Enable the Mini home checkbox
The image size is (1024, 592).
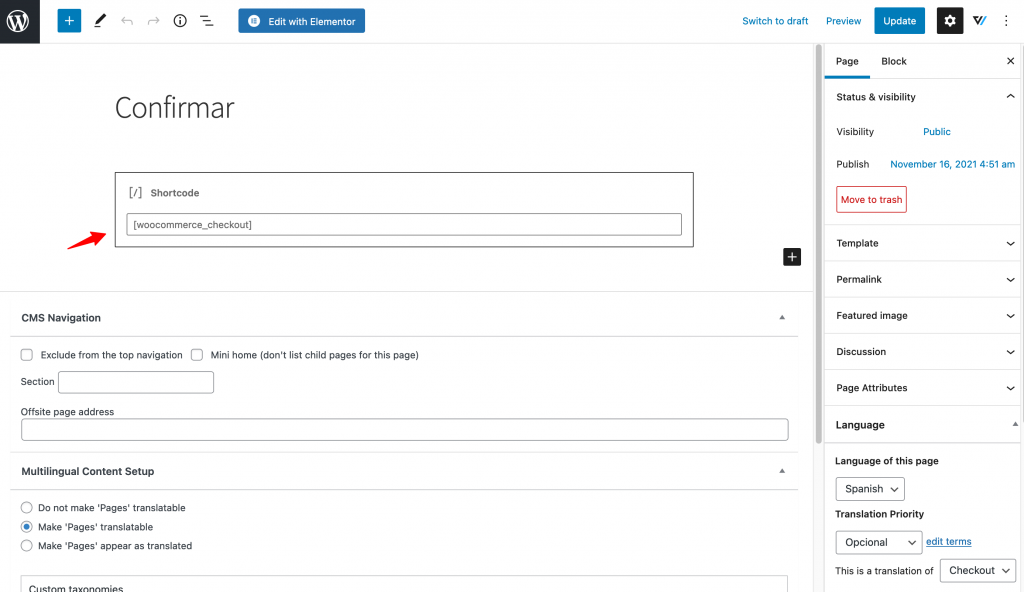tap(197, 355)
